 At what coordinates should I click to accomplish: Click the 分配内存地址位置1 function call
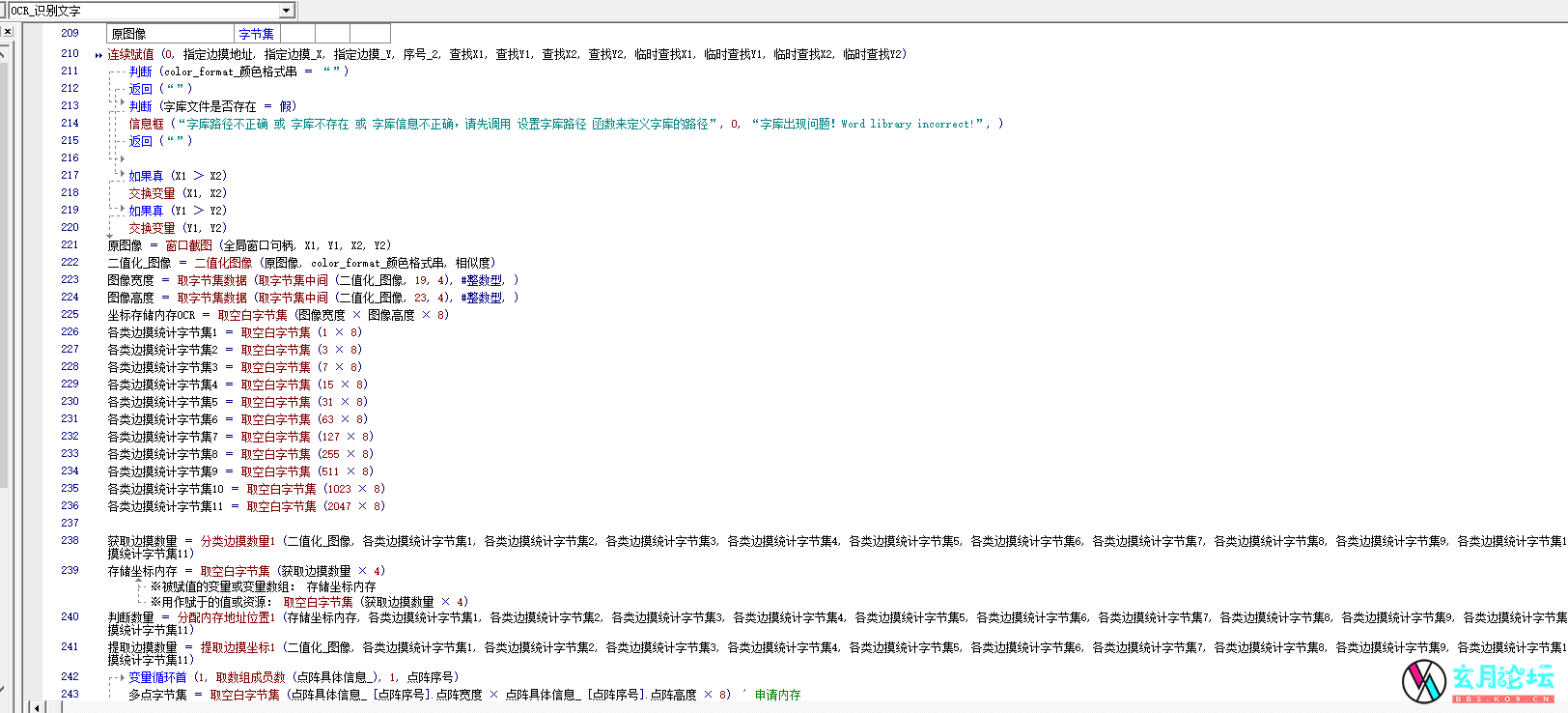click(x=227, y=617)
